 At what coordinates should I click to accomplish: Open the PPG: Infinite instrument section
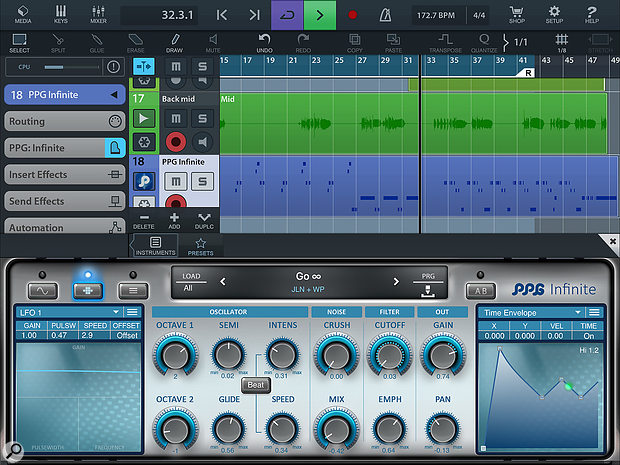pos(65,148)
